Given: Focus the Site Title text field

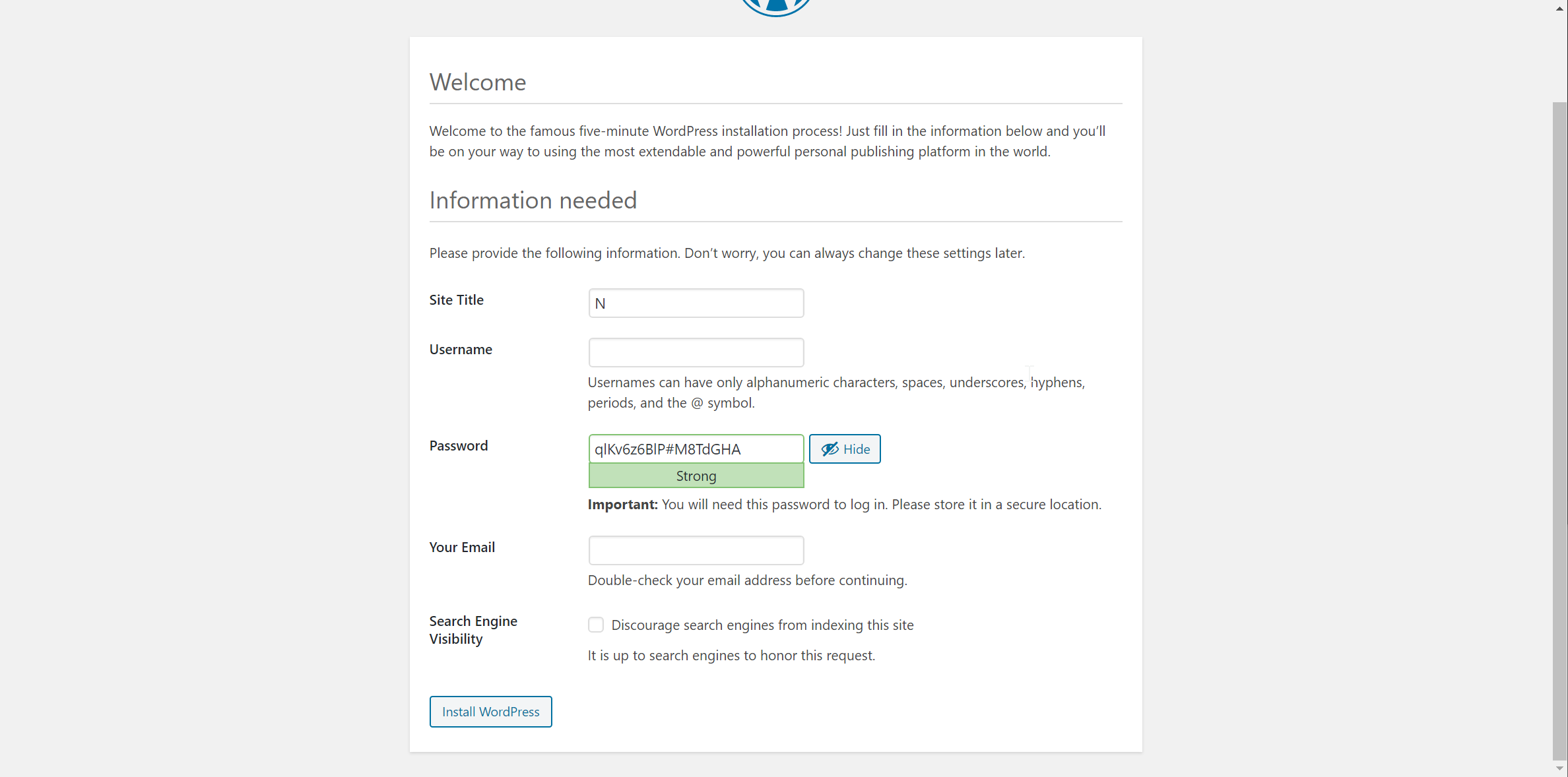Looking at the screenshot, I should point(696,303).
